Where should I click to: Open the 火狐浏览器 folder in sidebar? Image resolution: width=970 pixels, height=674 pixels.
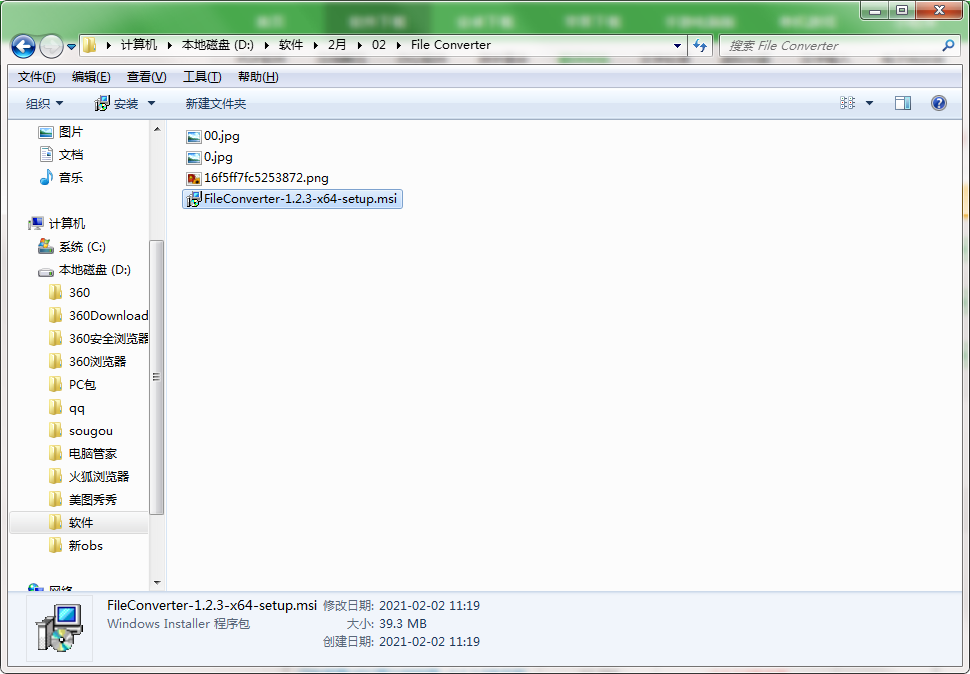pos(98,477)
